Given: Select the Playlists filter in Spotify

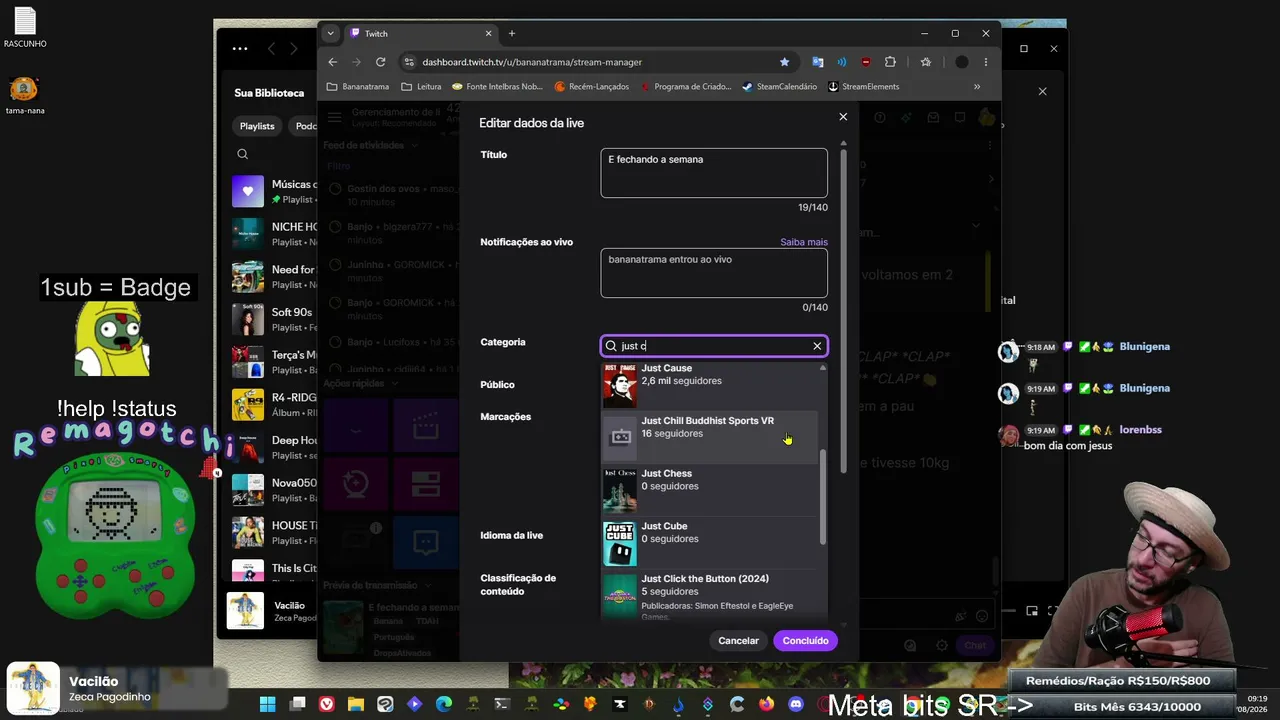Looking at the screenshot, I should 257,126.
